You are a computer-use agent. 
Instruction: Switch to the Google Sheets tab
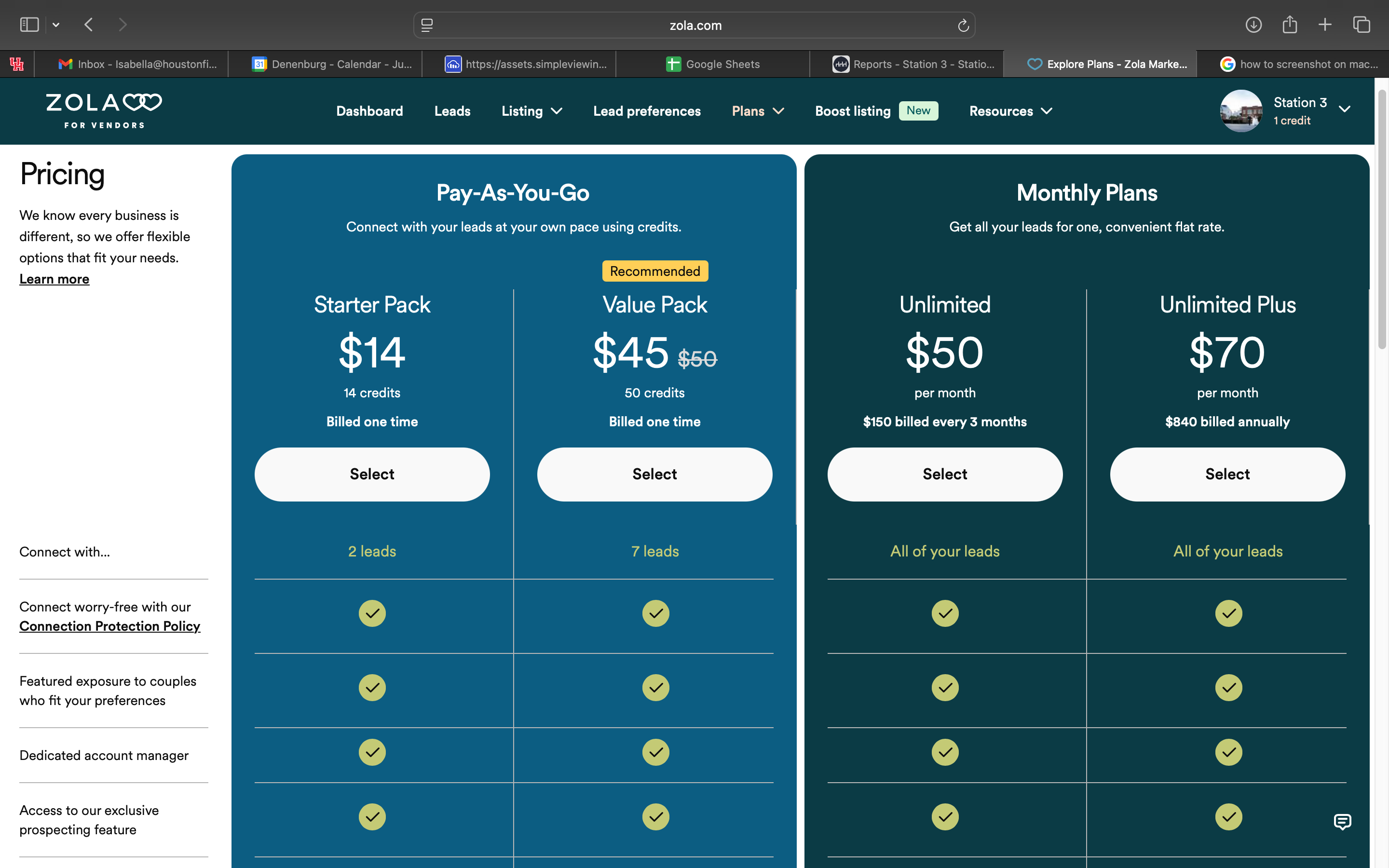(x=712, y=64)
